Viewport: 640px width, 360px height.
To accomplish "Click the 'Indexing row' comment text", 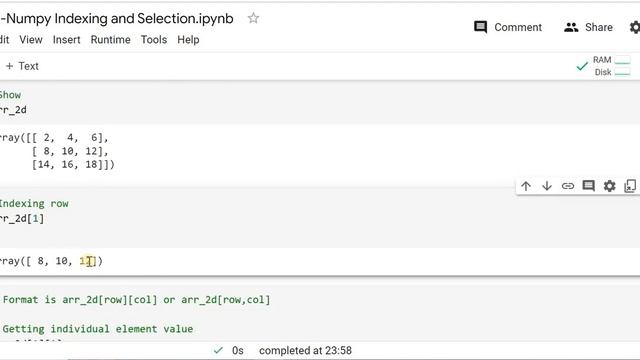I will 34,204.
